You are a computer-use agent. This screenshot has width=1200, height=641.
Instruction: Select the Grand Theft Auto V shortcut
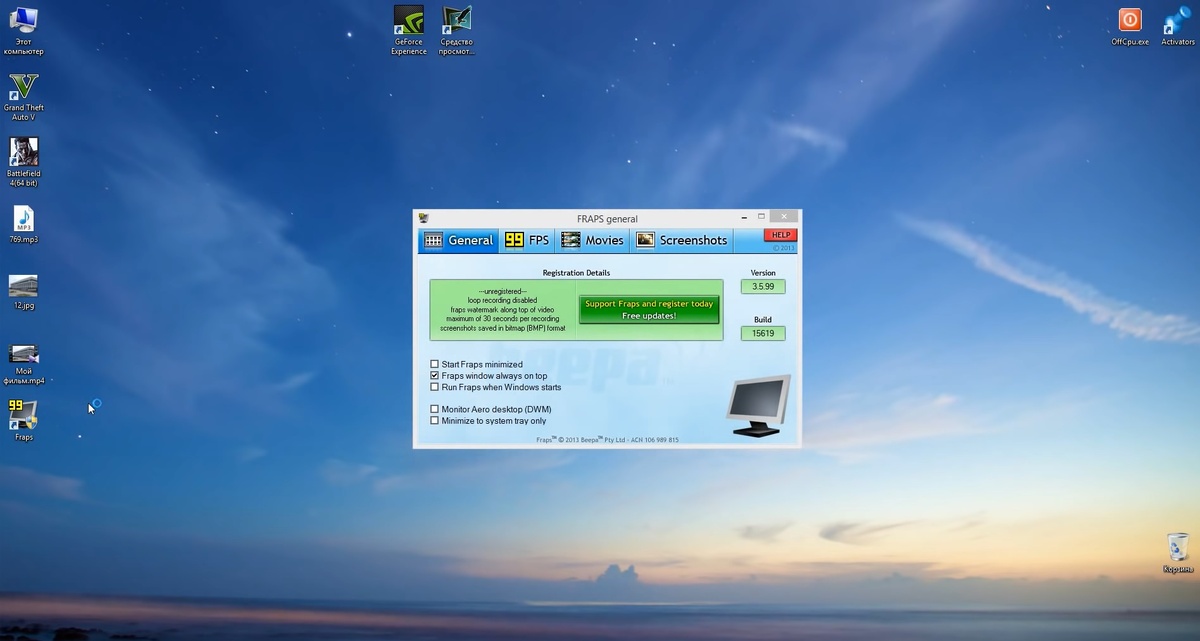(23, 97)
